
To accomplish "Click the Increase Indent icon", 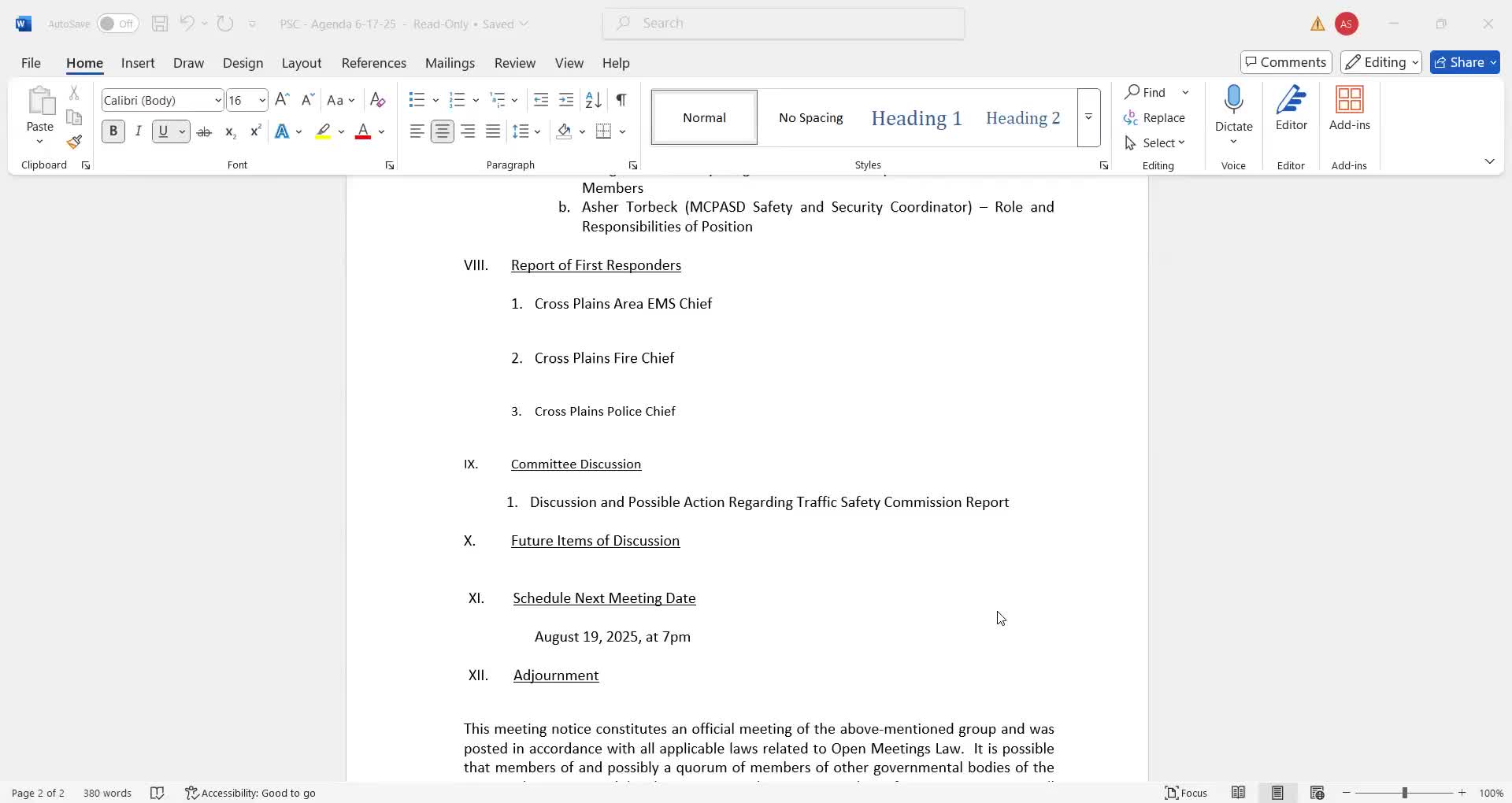I will (x=565, y=100).
